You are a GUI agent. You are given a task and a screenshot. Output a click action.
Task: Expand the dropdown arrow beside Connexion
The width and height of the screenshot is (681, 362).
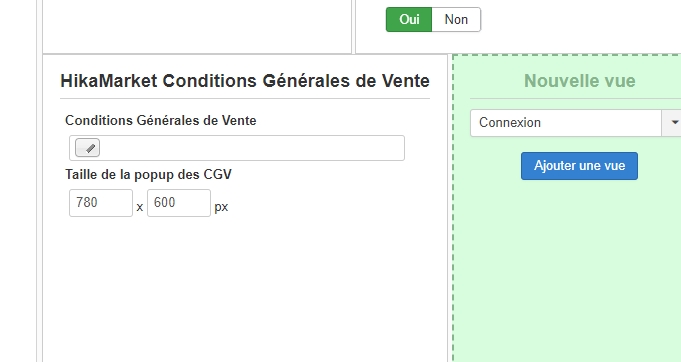[x=673, y=123]
